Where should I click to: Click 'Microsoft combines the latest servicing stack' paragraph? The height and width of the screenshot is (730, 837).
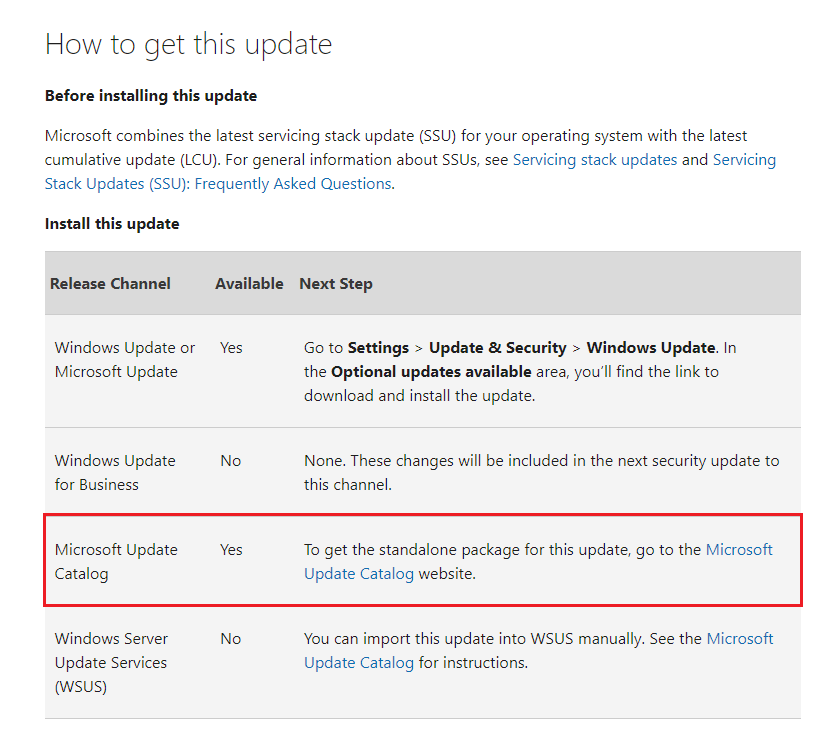pos(410,160)
